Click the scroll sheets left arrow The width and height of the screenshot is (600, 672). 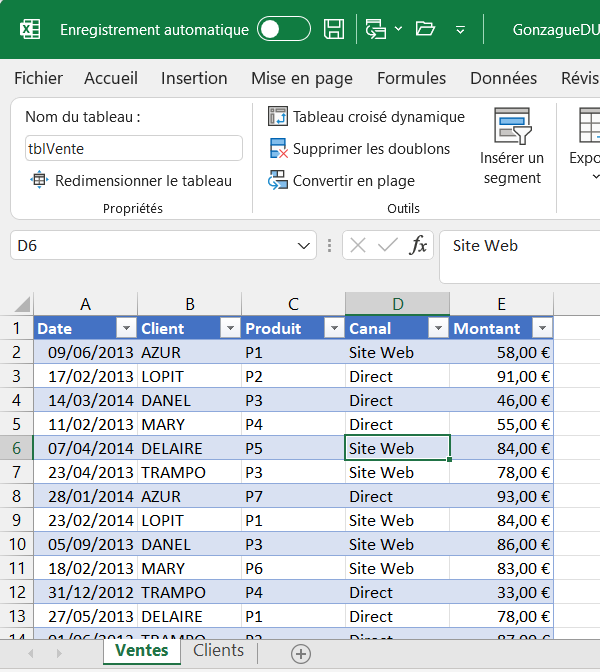click(x=31, y=653)
